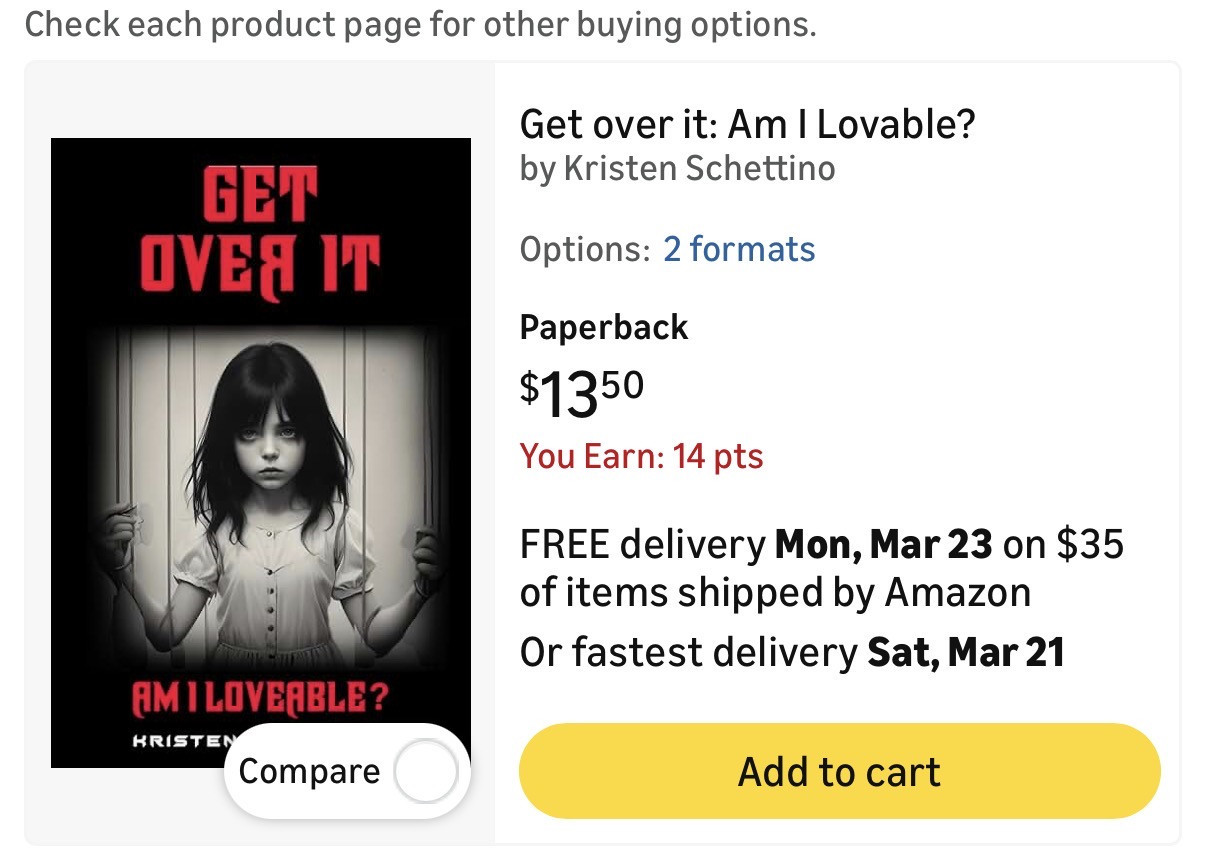This screenshot has width=1206, height=849.
Task: Click the "Options:" label
Action: [584, 249]
